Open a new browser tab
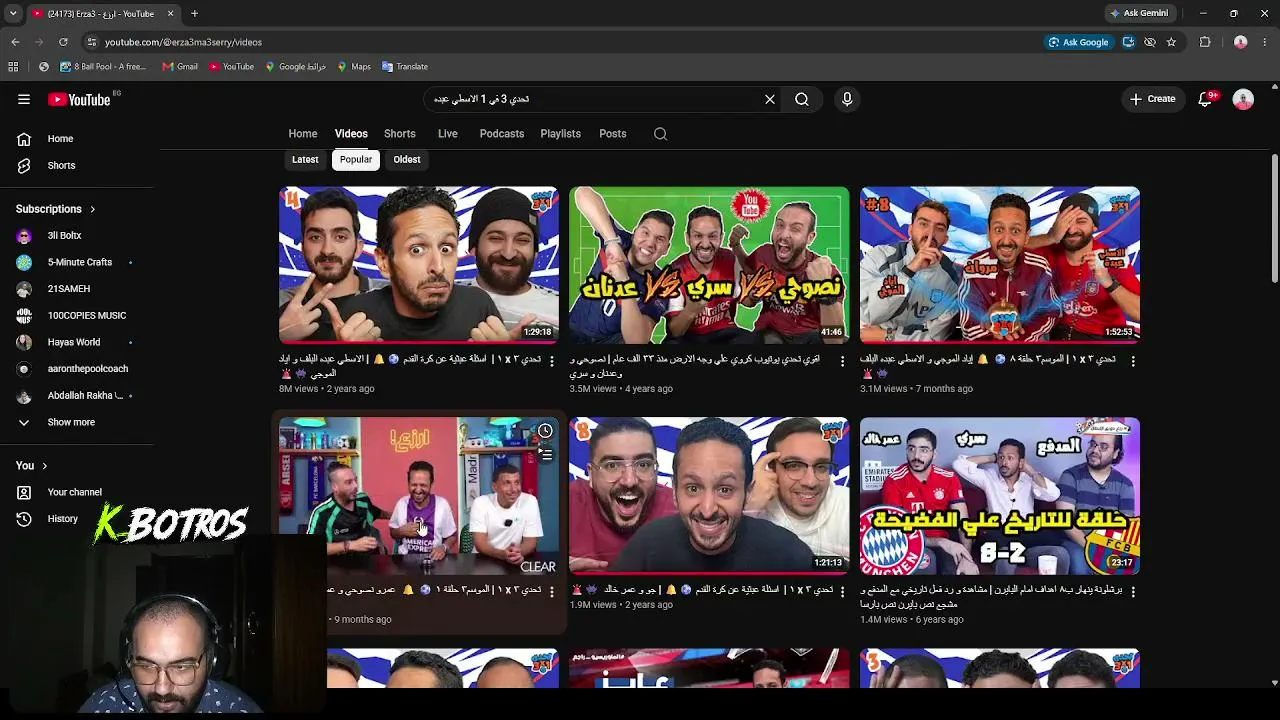This screenshot has height=720, width=1280. [195, 14]
